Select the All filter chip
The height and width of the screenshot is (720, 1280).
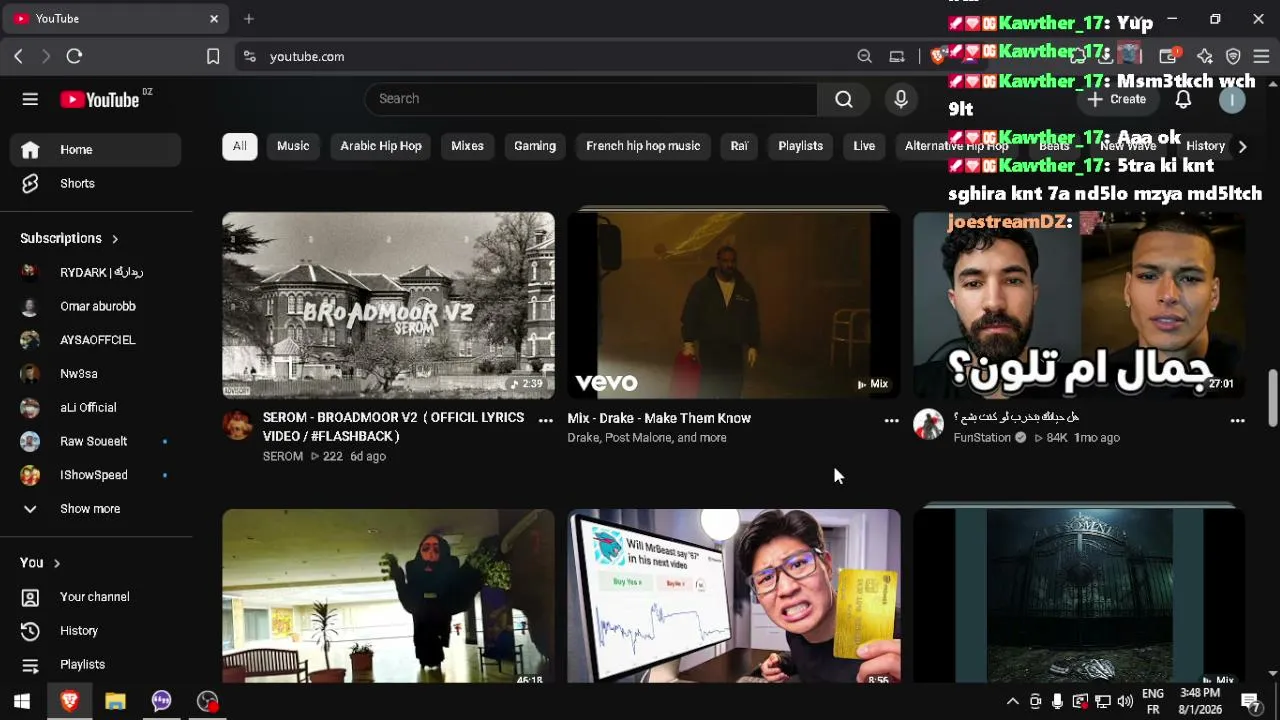[240, 146]
